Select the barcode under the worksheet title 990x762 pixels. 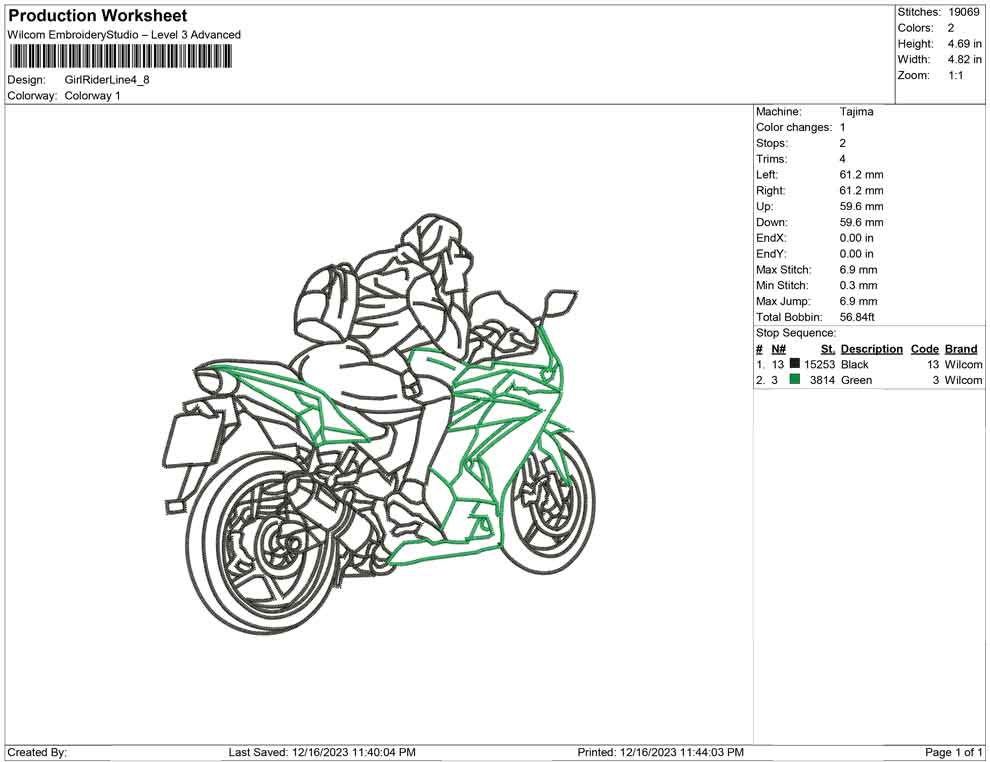119,57
